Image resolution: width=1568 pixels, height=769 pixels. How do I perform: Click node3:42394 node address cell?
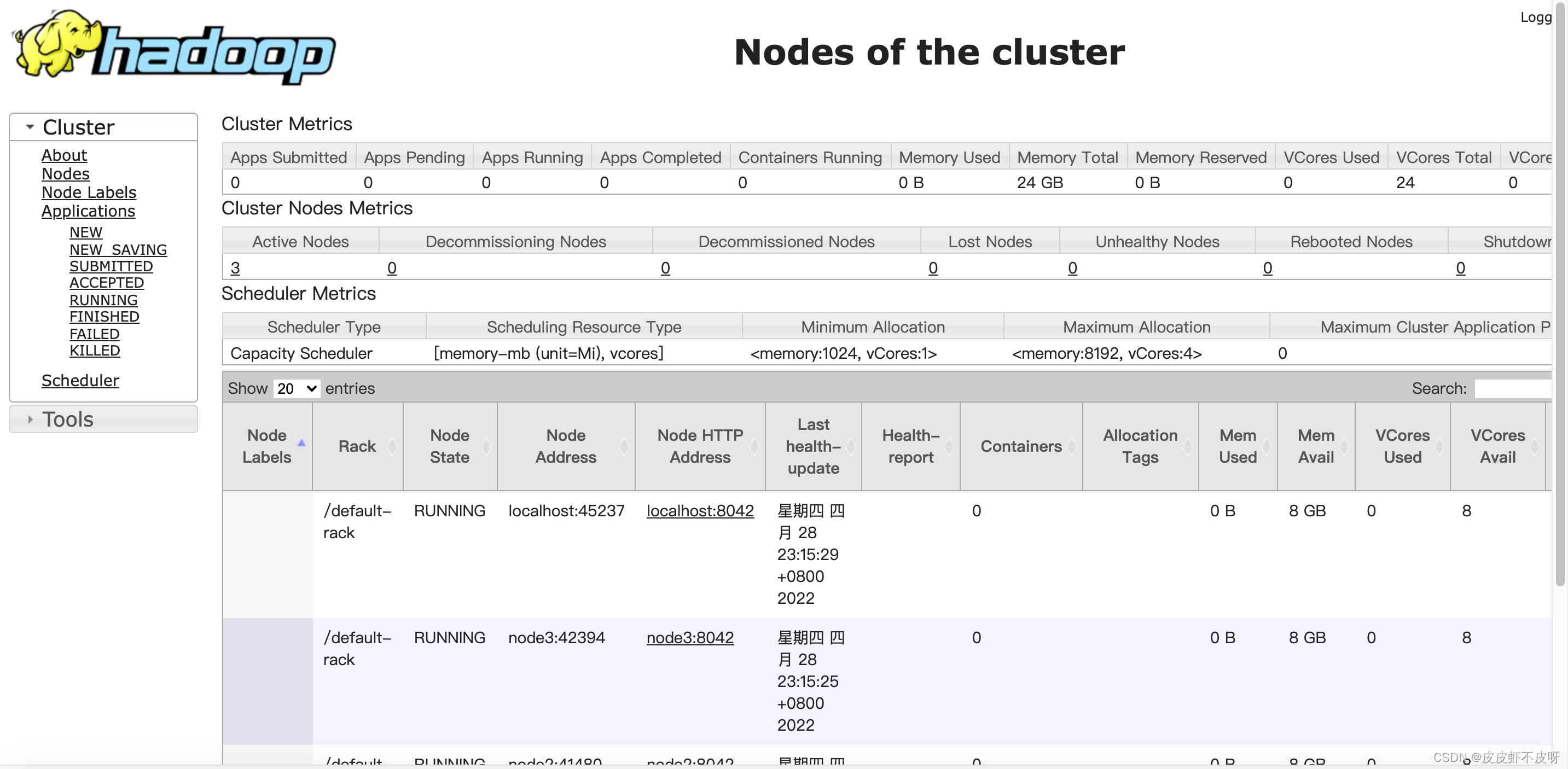pyautogui.click(x=557, y=638)
